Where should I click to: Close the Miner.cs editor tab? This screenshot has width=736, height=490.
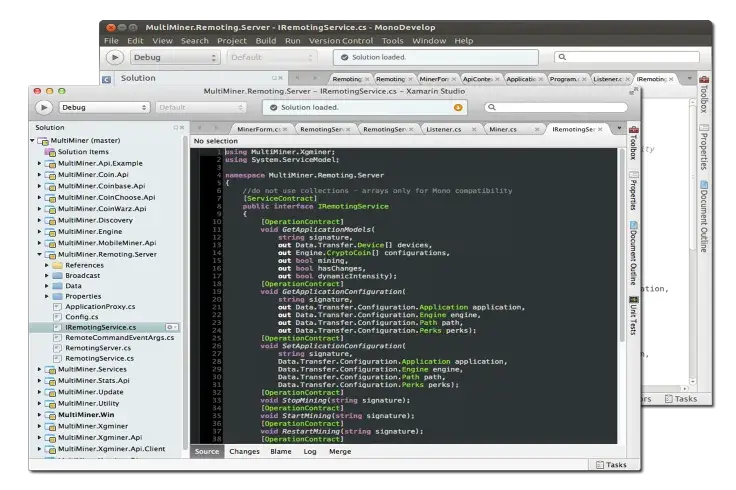point(537,130)
